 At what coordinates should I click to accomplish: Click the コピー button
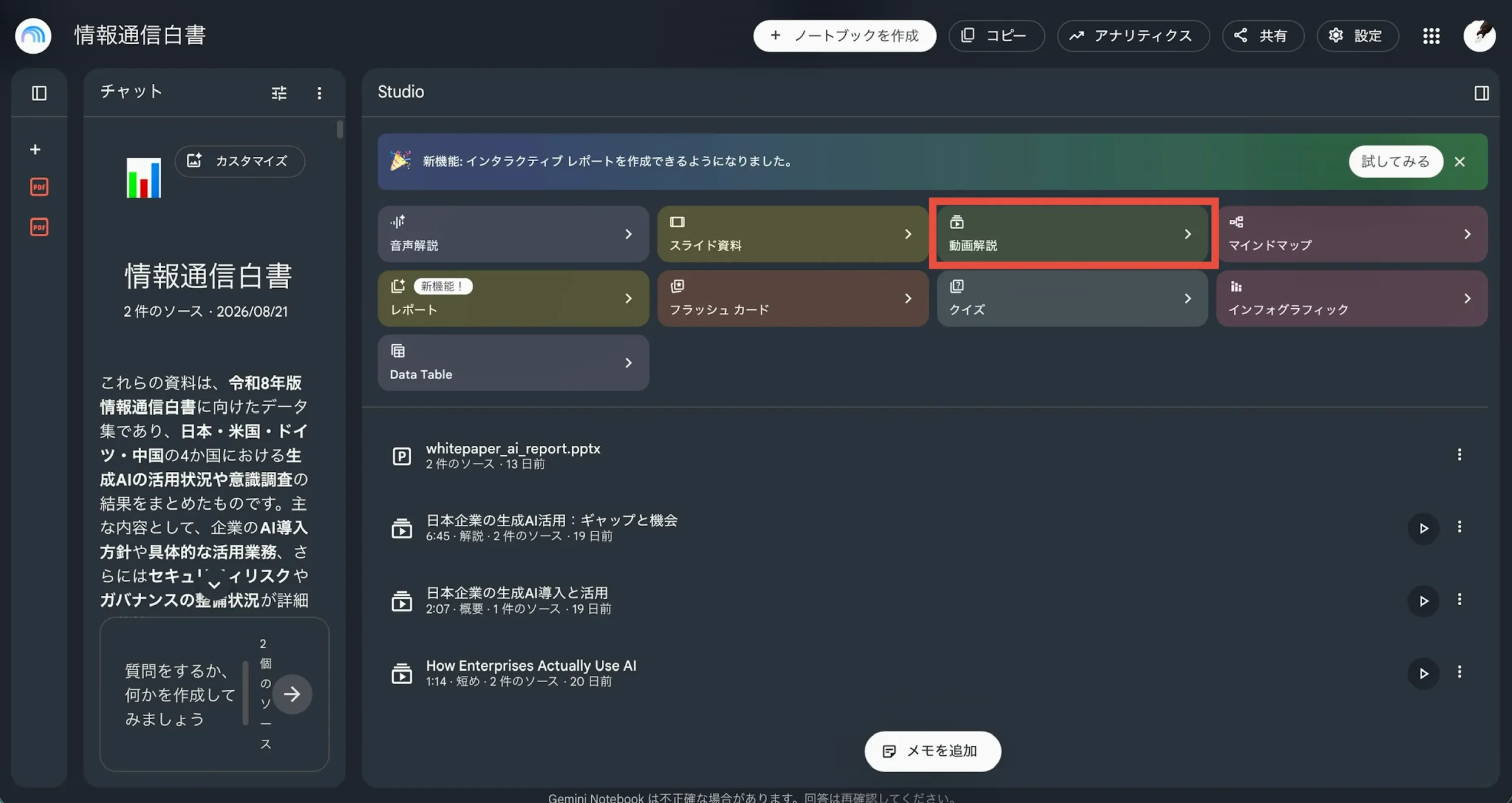pos(996,35)
